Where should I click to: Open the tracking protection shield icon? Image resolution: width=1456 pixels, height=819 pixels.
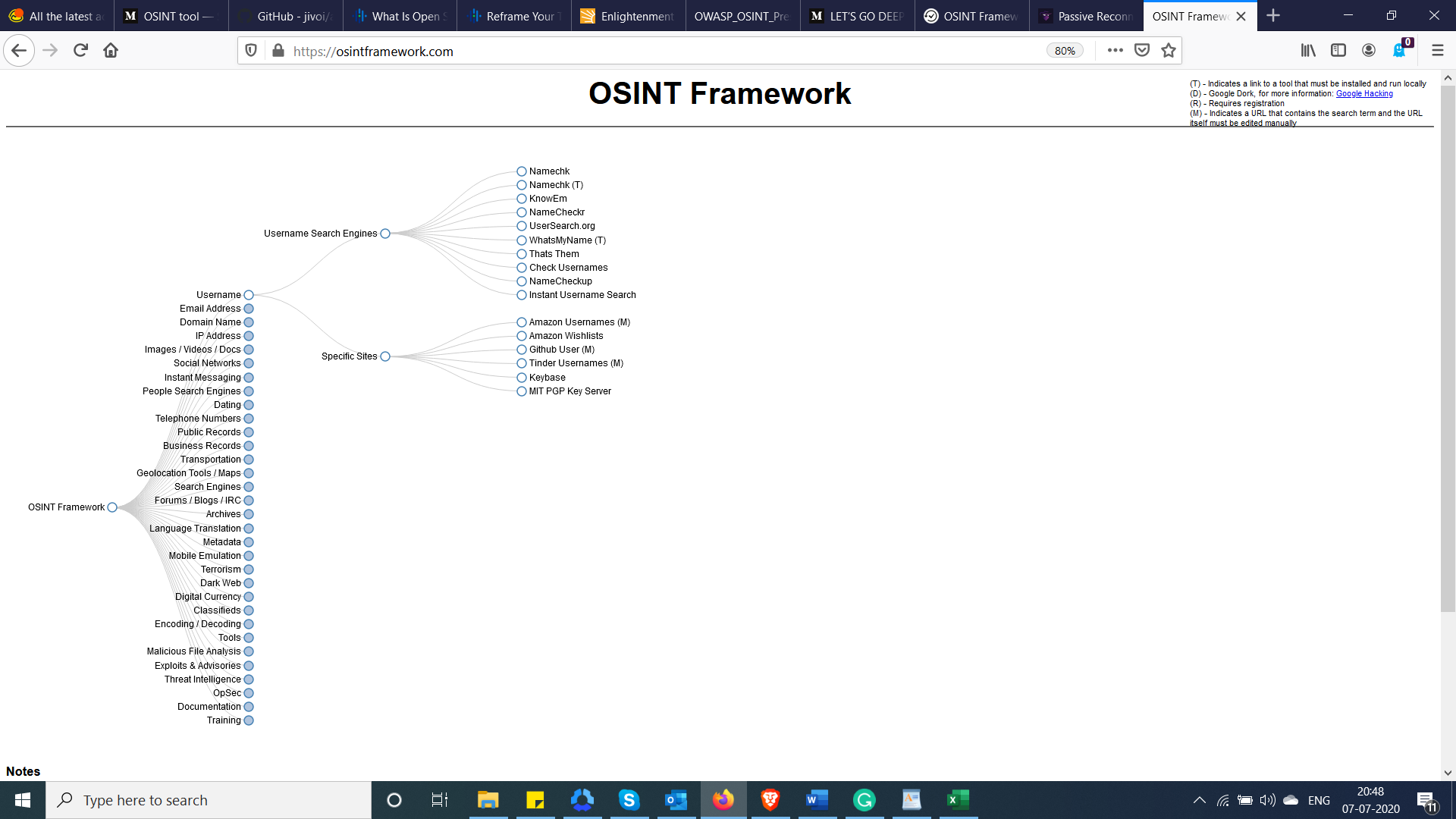pos(251,51)
